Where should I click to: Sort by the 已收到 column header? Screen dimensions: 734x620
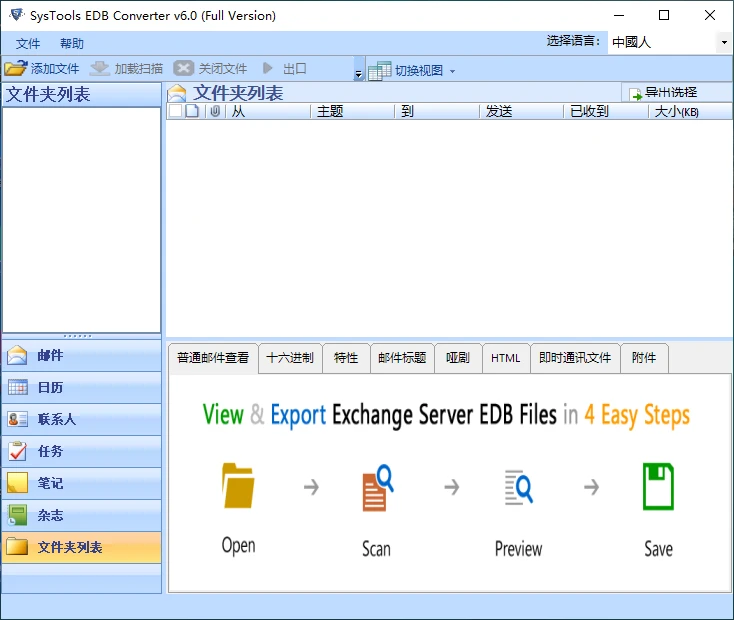606,111
